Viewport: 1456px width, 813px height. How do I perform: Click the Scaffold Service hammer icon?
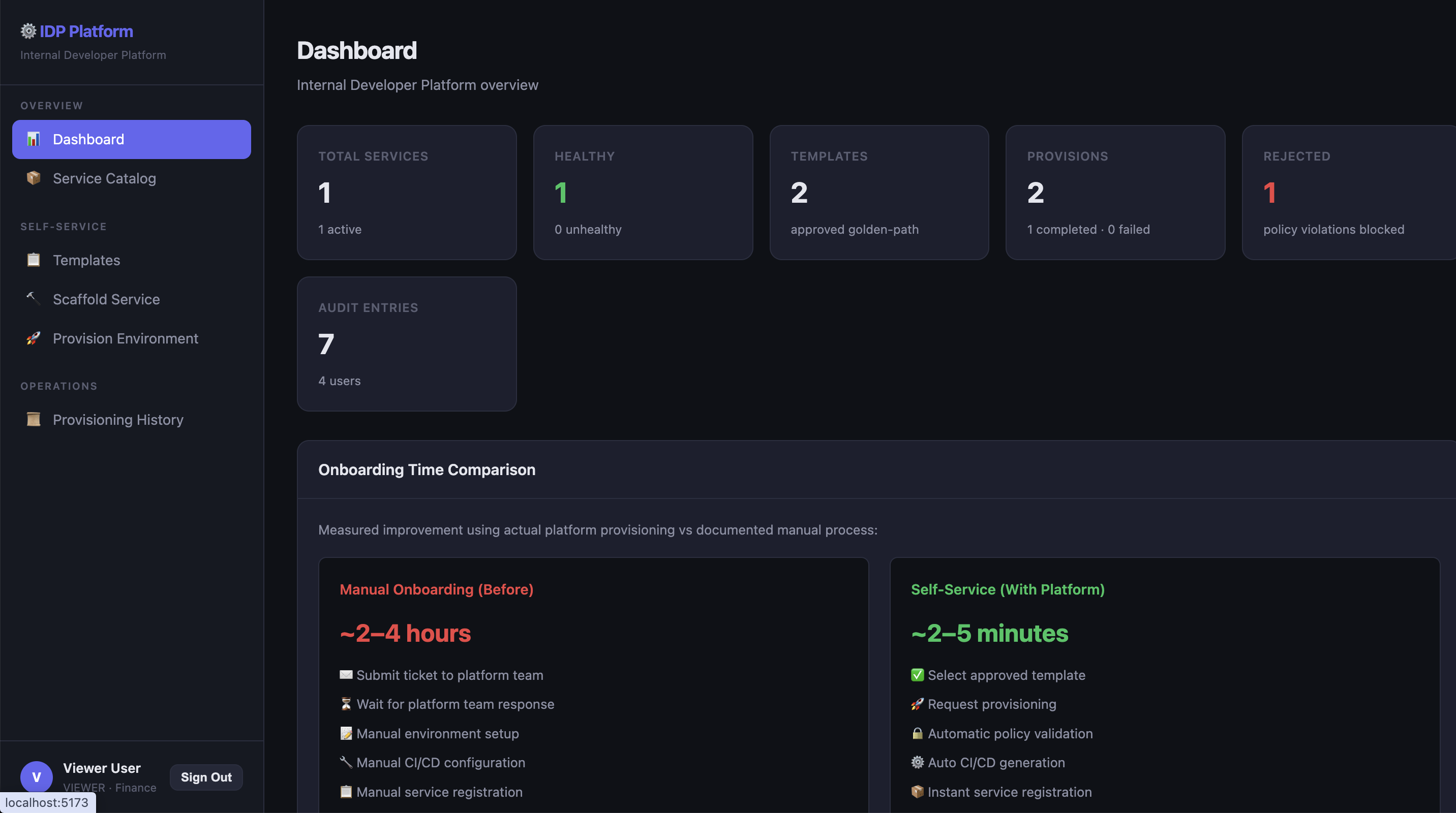[x=34, y=299]
